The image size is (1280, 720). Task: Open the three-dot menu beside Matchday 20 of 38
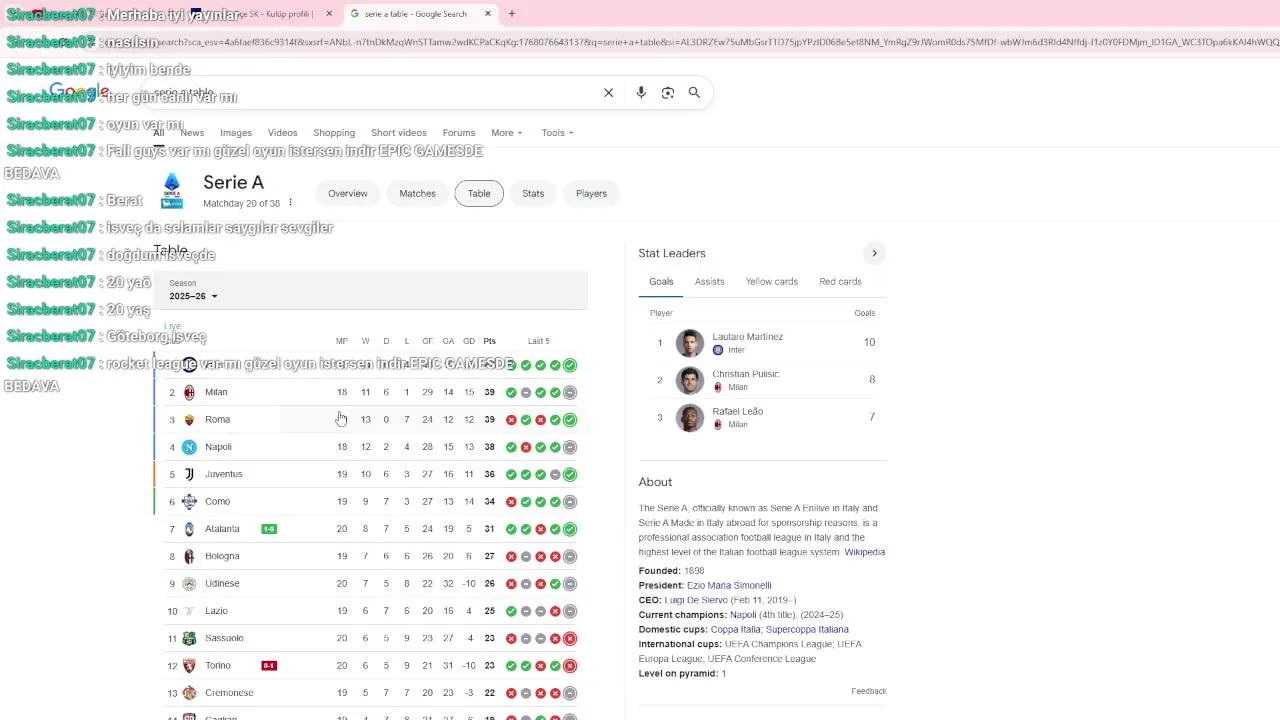pos(290,203)
